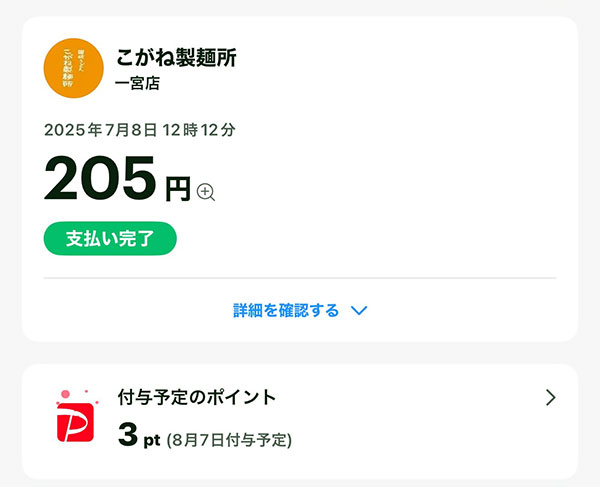This screenshot has height=487, width=600.
Task: Click the pt unit label
Action: (152, 441)
